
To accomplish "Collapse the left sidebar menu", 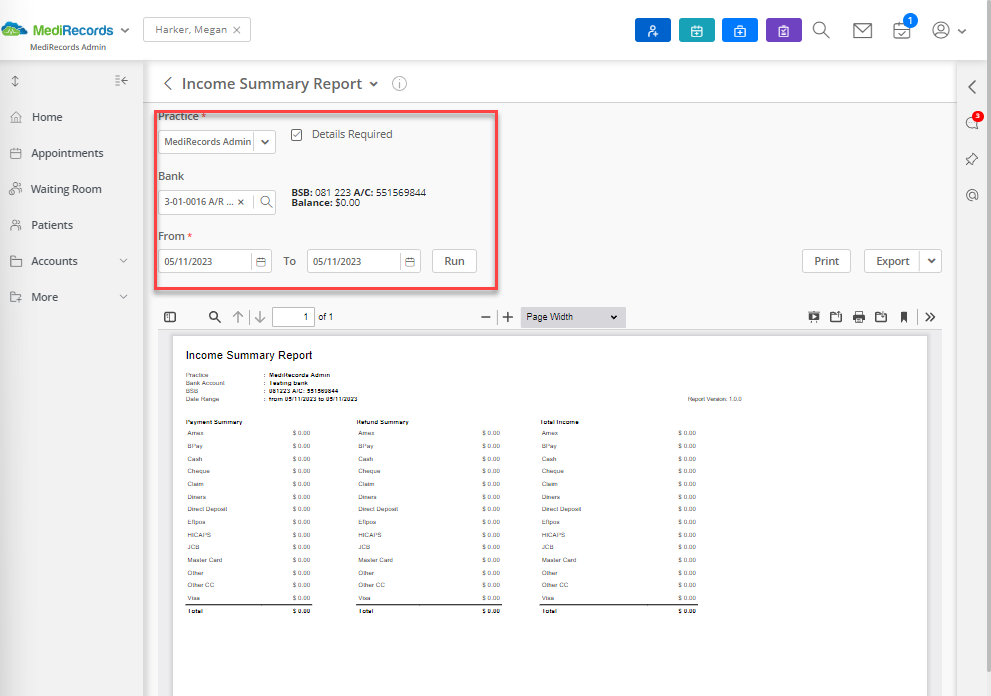I will point(121,80).
